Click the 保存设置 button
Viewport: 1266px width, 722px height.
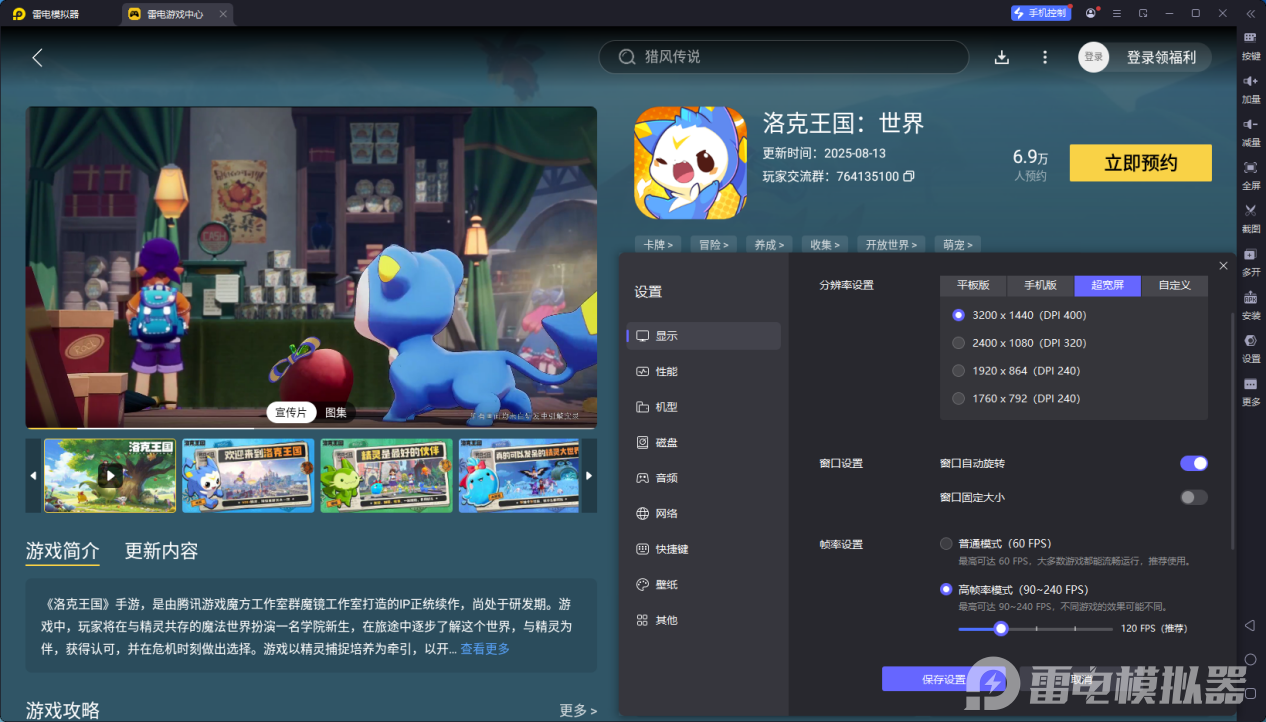(943, 679)
